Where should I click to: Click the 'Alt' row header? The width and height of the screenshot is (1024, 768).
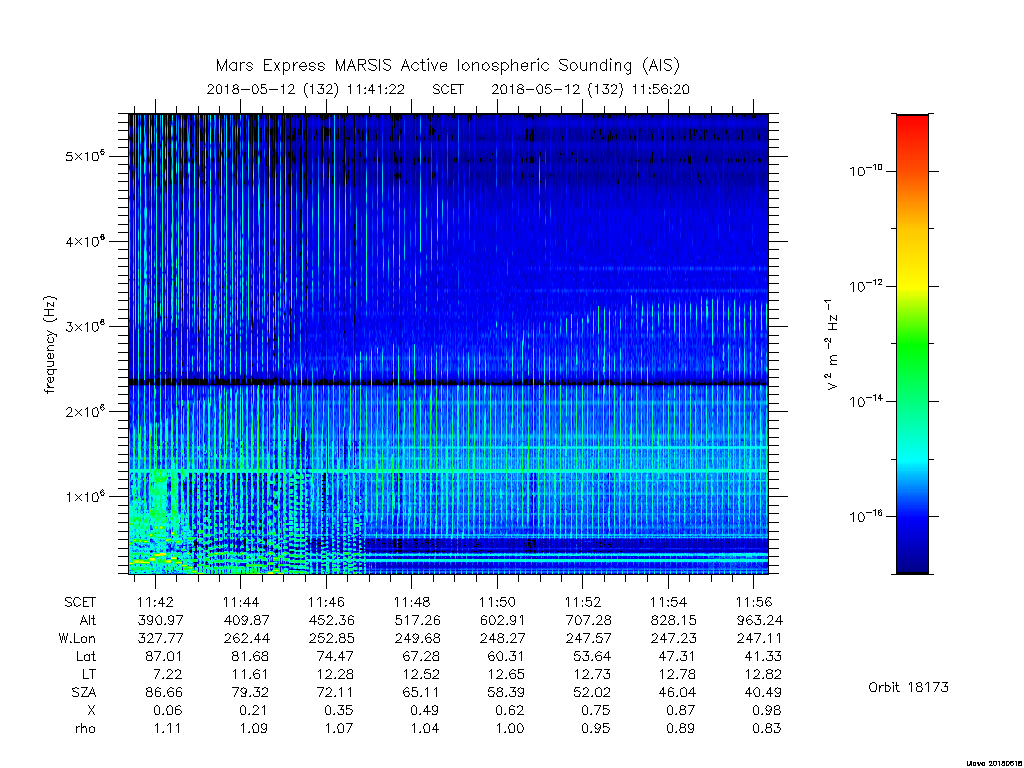[88, 620]
